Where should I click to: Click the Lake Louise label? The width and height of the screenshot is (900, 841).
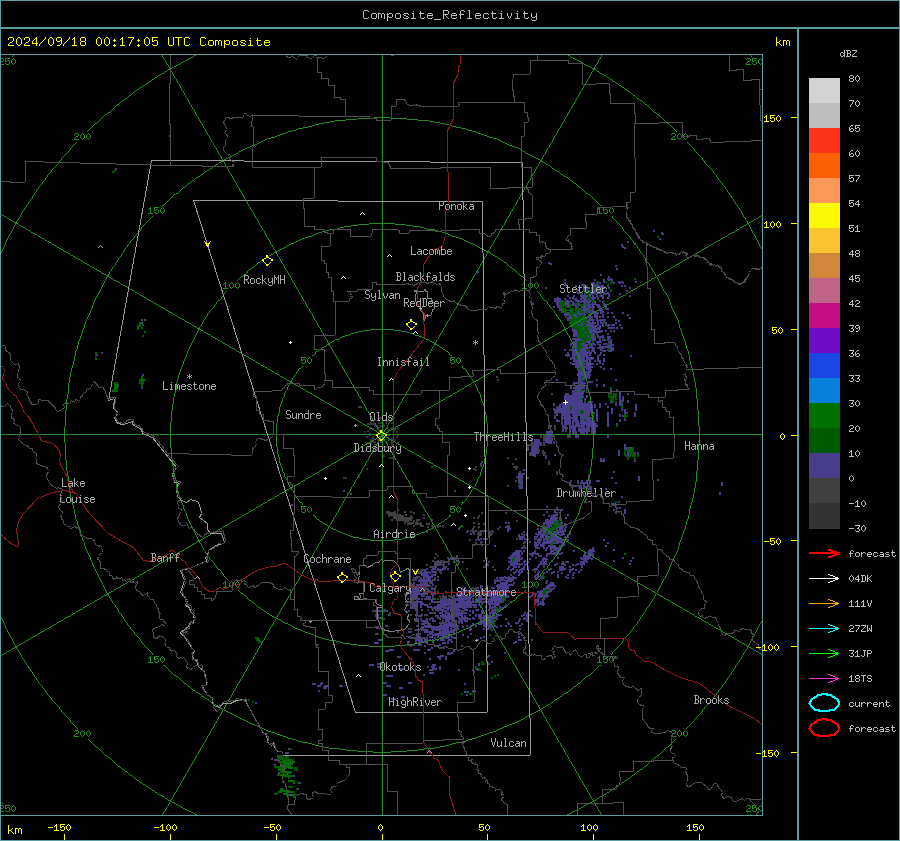[x=77, y=491]
